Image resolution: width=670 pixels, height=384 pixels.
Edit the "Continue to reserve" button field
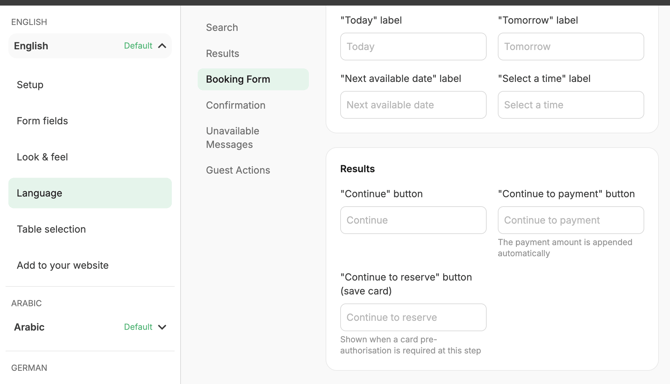413,317
